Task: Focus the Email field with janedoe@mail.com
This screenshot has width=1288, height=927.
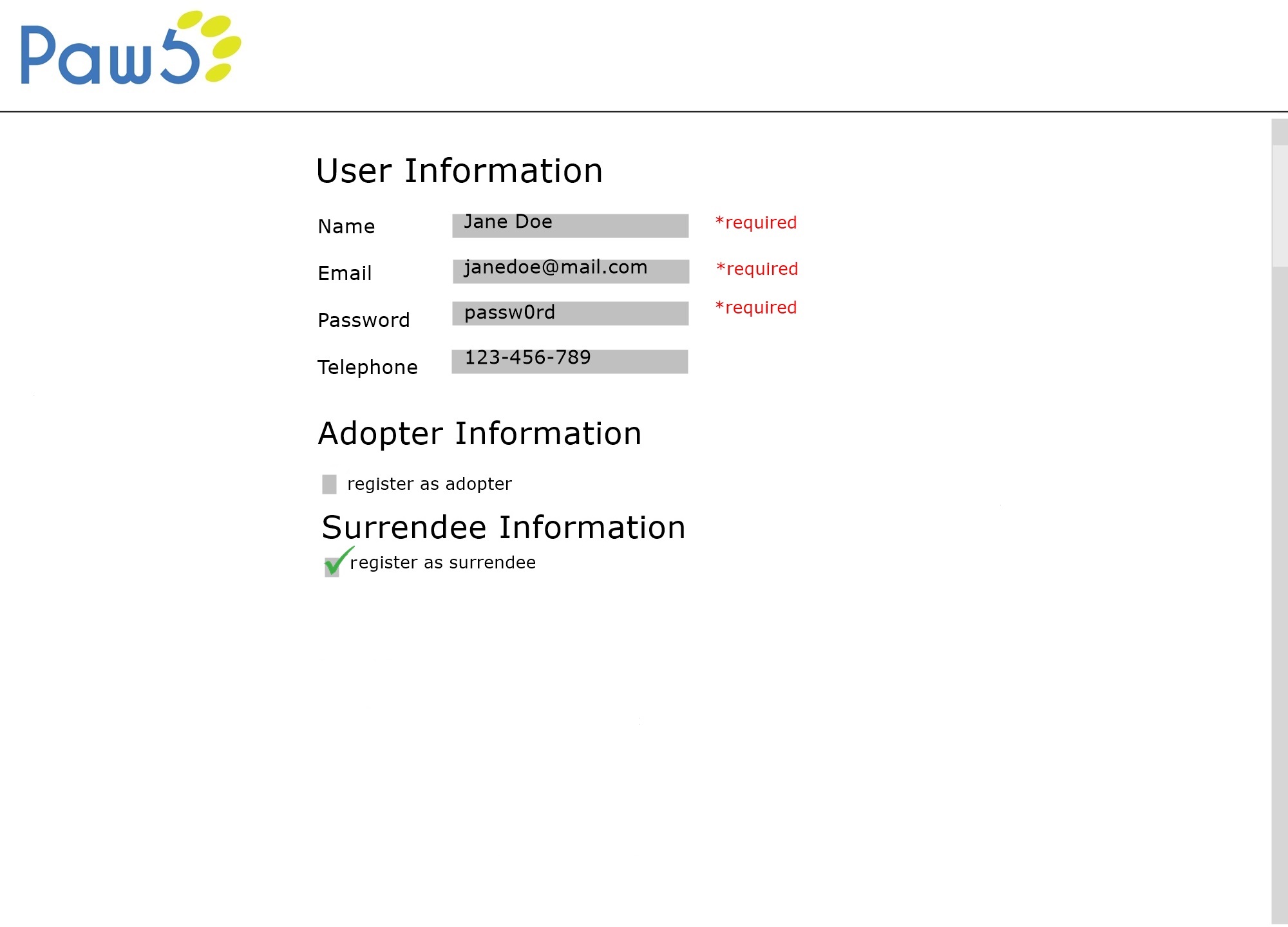Action: (x=571, y=271)
